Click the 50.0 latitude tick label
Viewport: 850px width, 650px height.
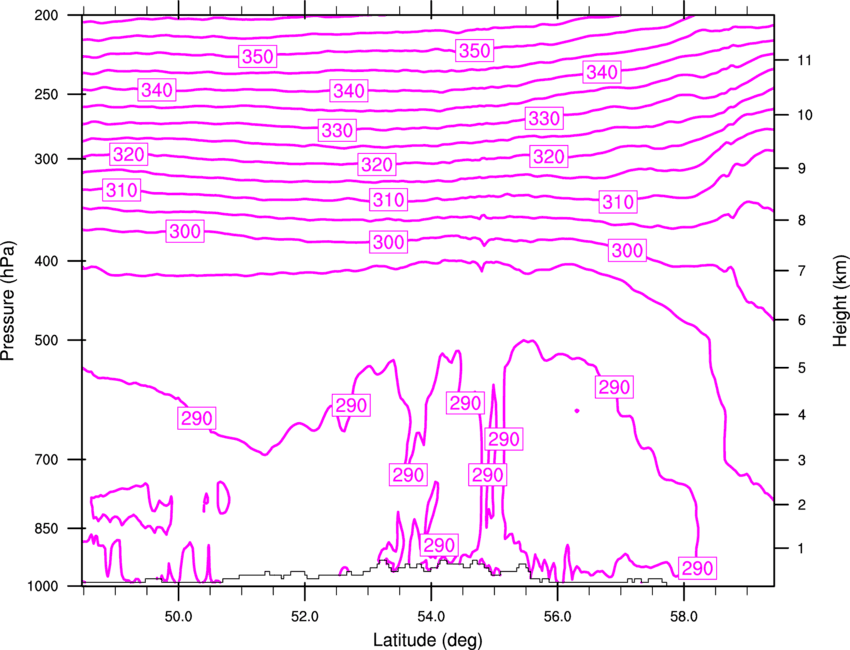(178, 617)
